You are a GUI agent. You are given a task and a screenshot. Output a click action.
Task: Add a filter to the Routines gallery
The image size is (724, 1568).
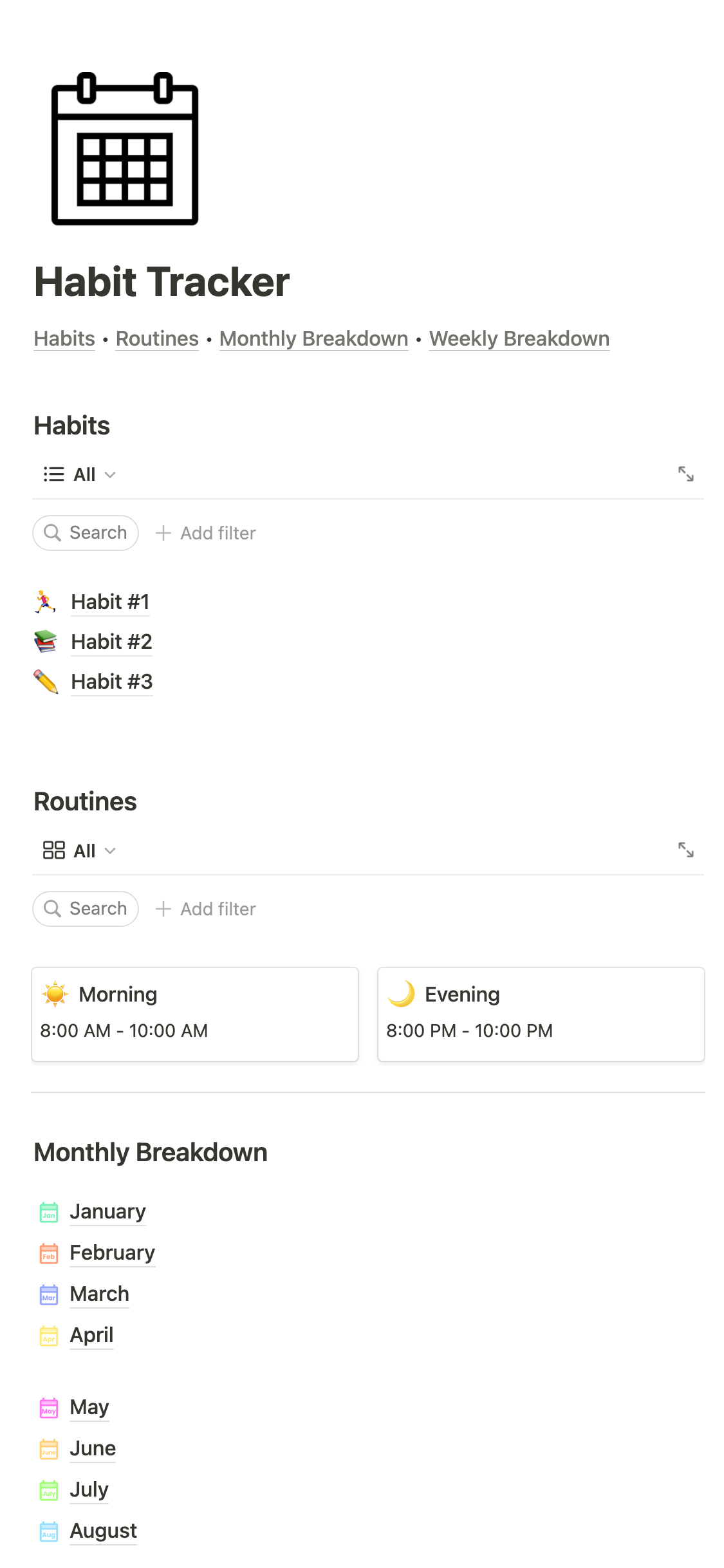(x=206, y=909)
